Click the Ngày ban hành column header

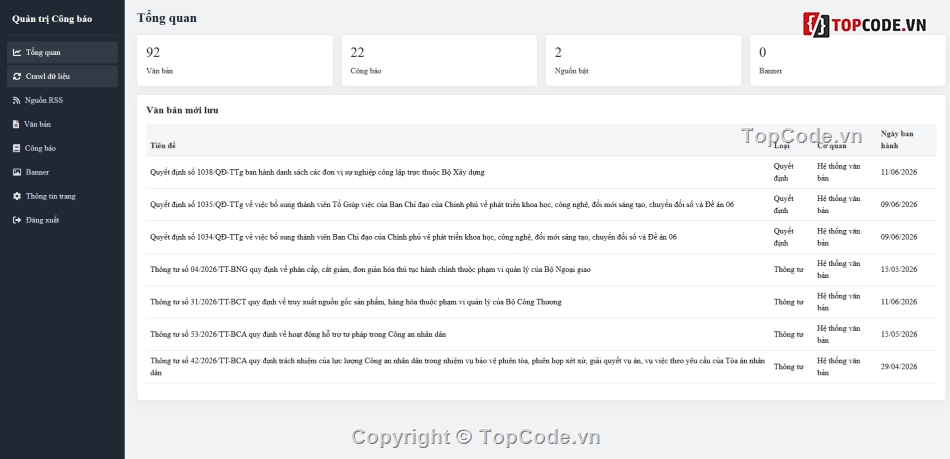897,140
